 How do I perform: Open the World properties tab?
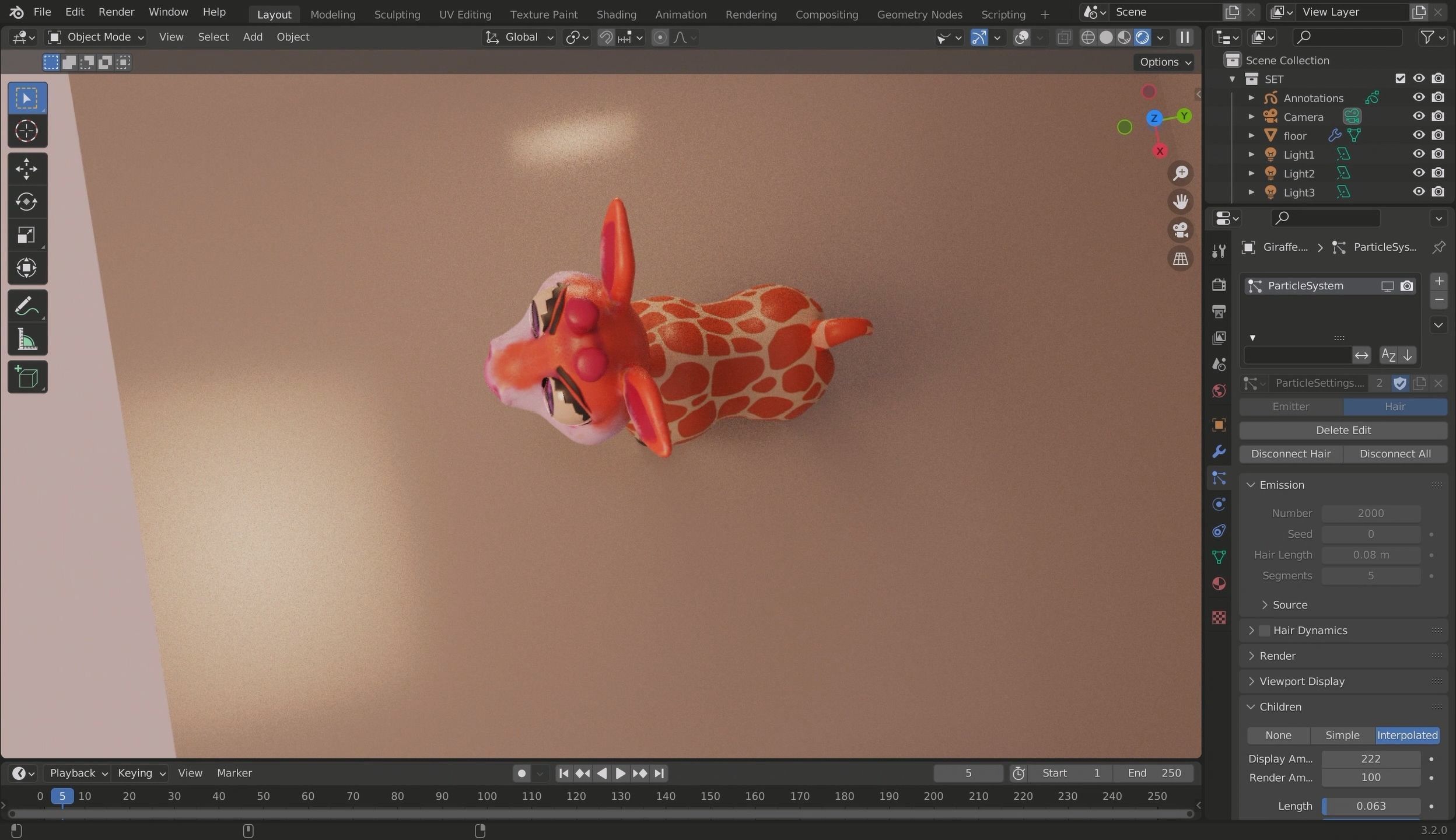[1219, 391]
